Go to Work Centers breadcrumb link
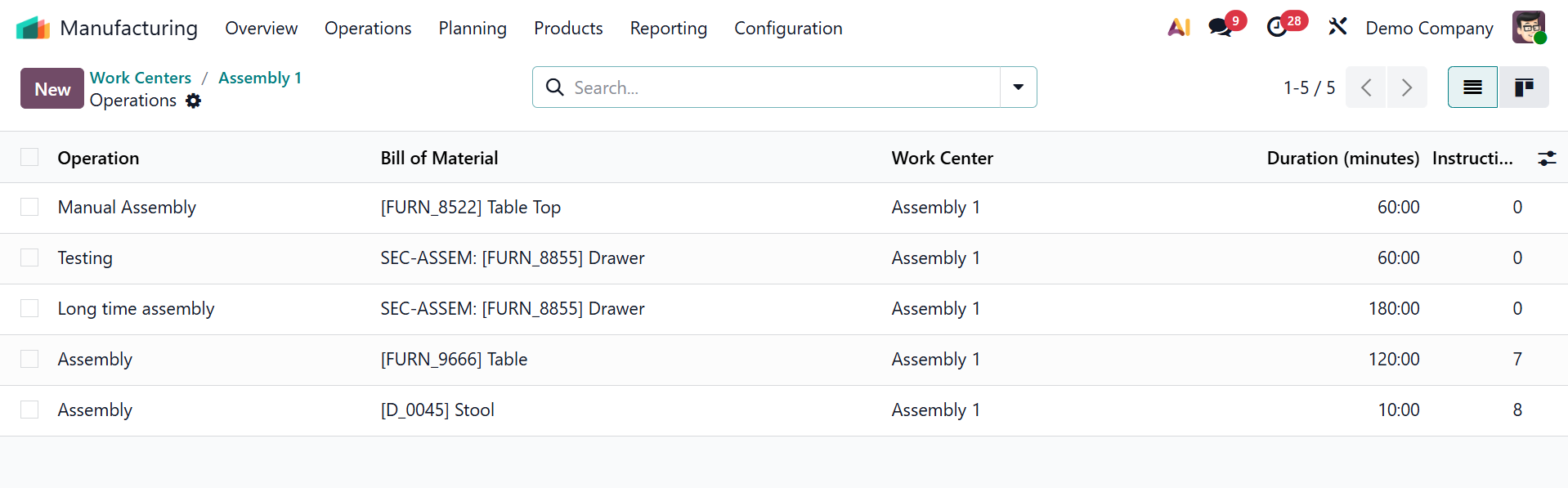This screenshot has height=488, width=1568. point(141,78)
